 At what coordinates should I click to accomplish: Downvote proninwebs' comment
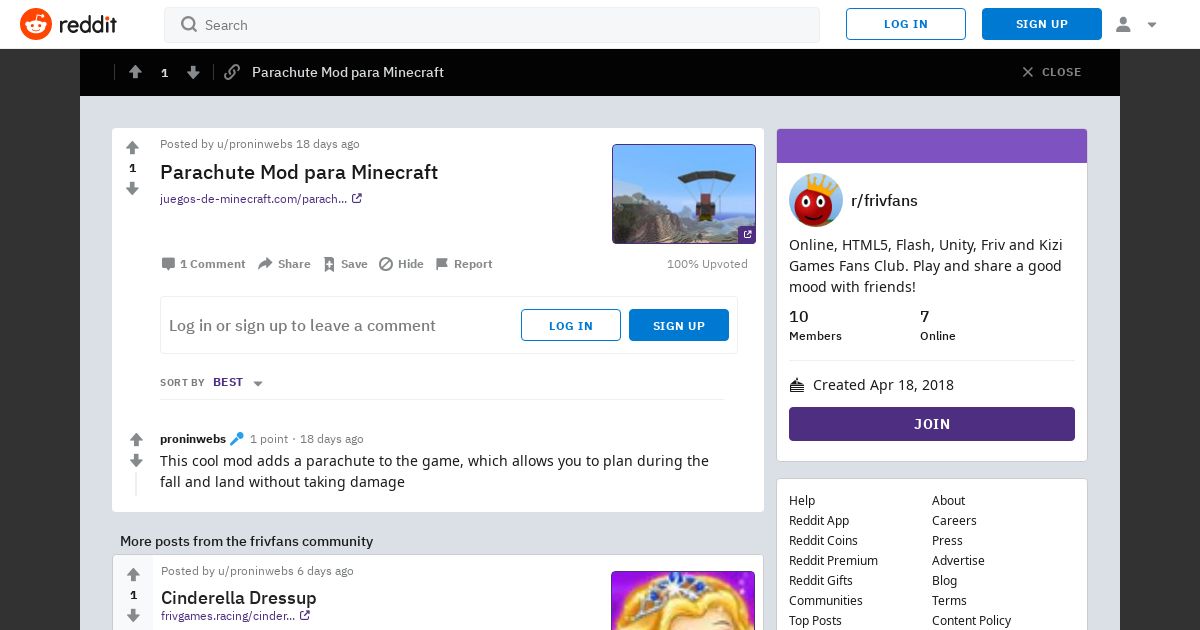pyautogui.click(x=137, y=461)
